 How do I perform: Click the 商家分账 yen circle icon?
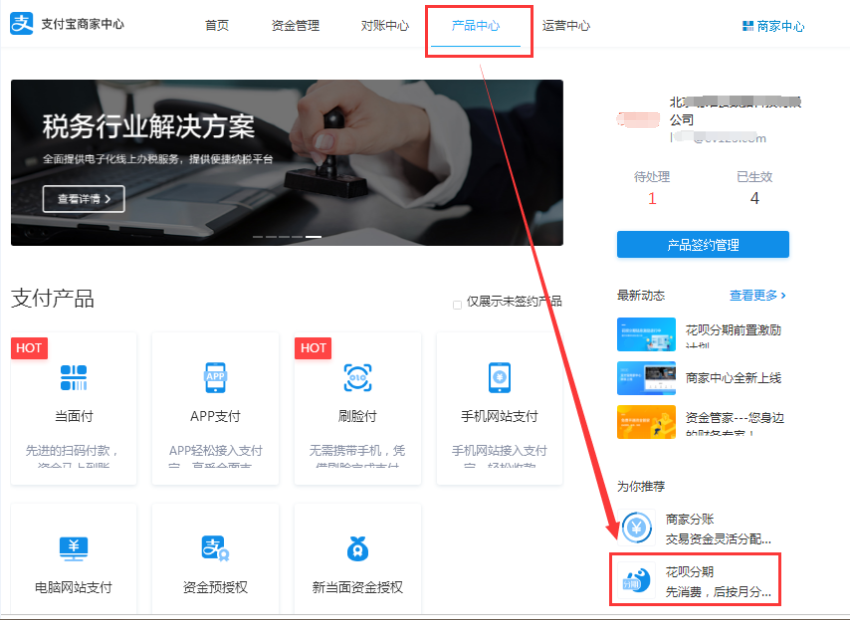(636, 527)
